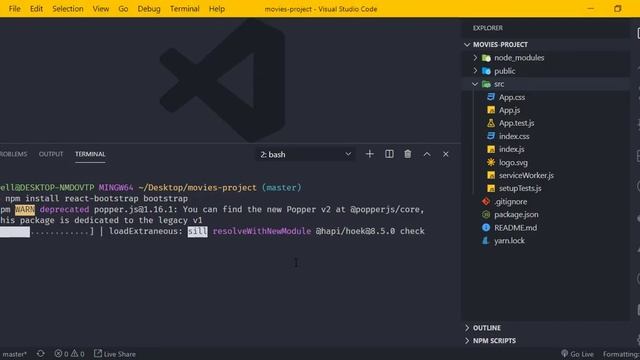The height and width of the screenshot is (360, 640).
Task: Close the terminal panel
Action: click(446, 154)
